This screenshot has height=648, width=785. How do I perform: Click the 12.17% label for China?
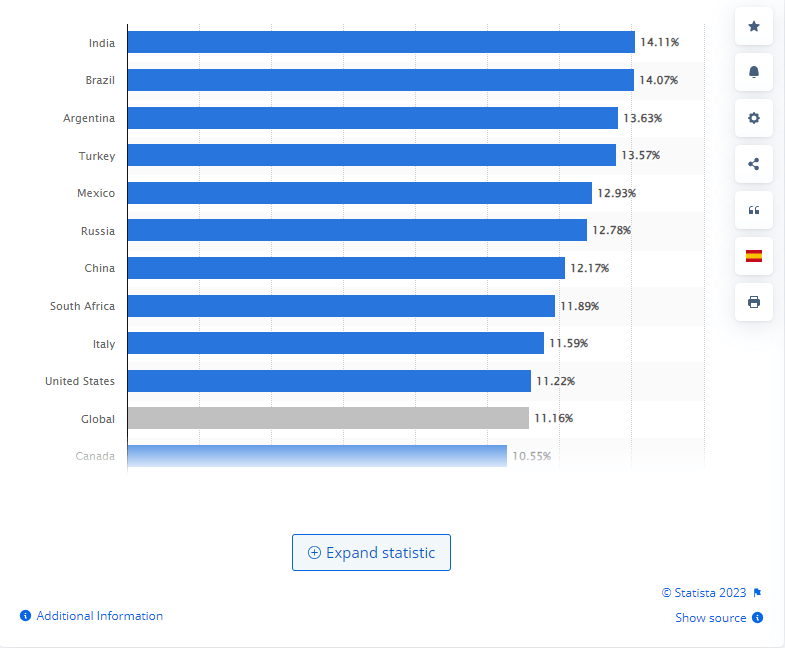pyautogui.click(x=589, y=268)
